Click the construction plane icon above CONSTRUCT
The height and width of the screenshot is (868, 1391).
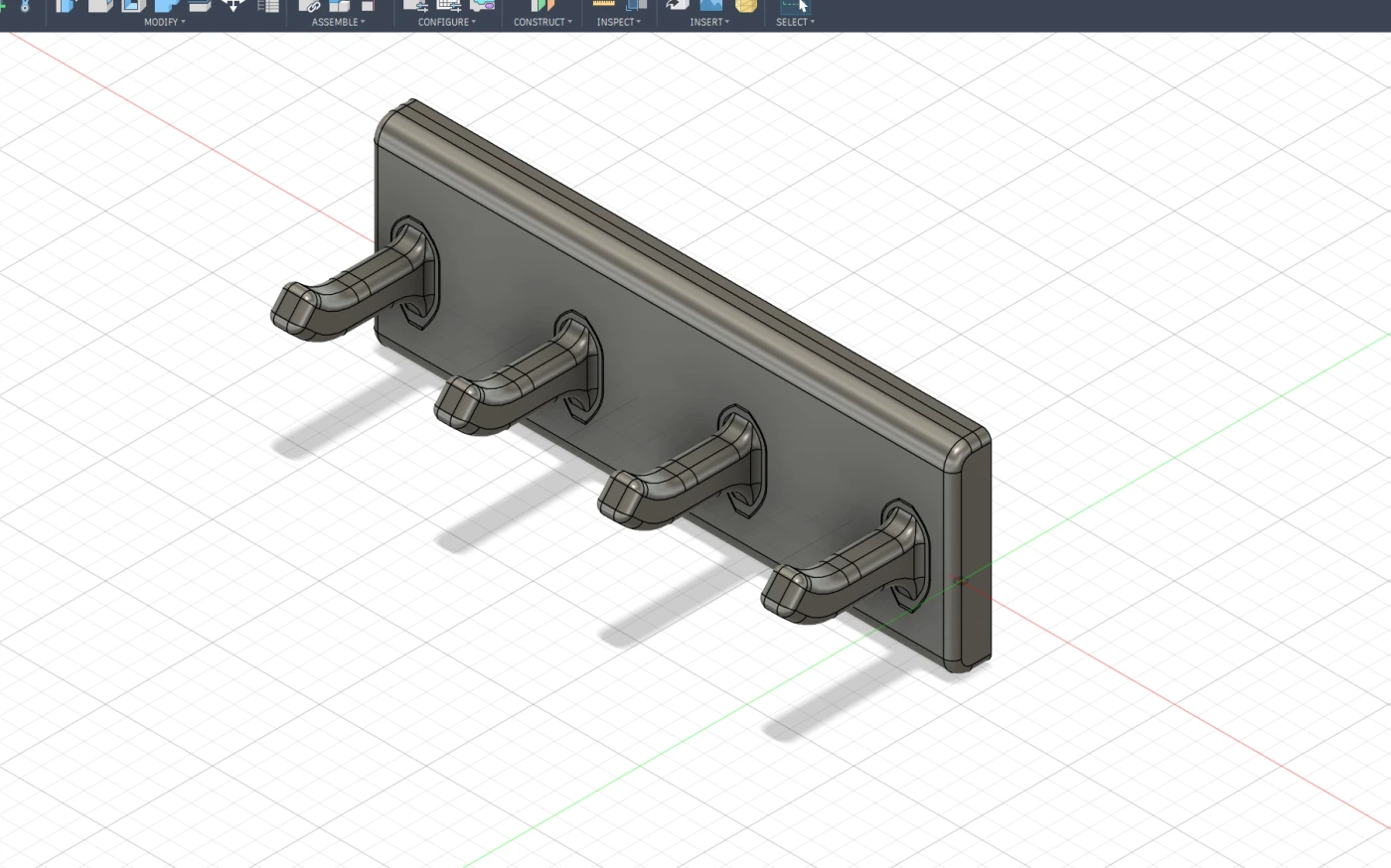(542, 5)
